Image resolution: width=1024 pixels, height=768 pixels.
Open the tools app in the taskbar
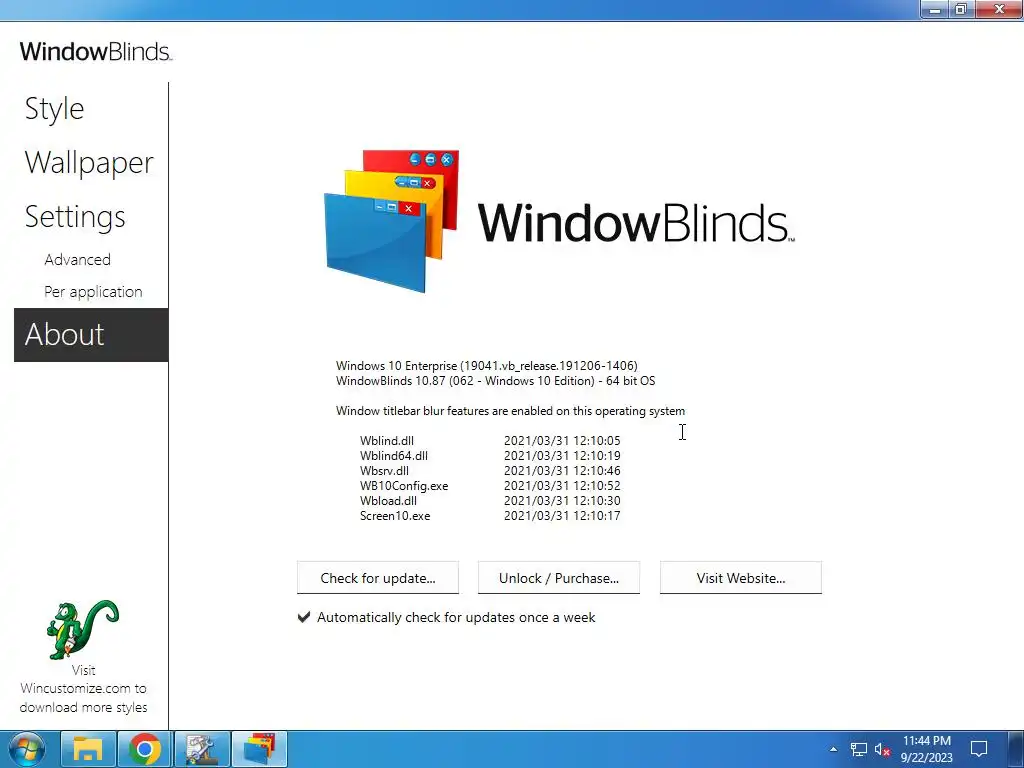coord(202,749)
